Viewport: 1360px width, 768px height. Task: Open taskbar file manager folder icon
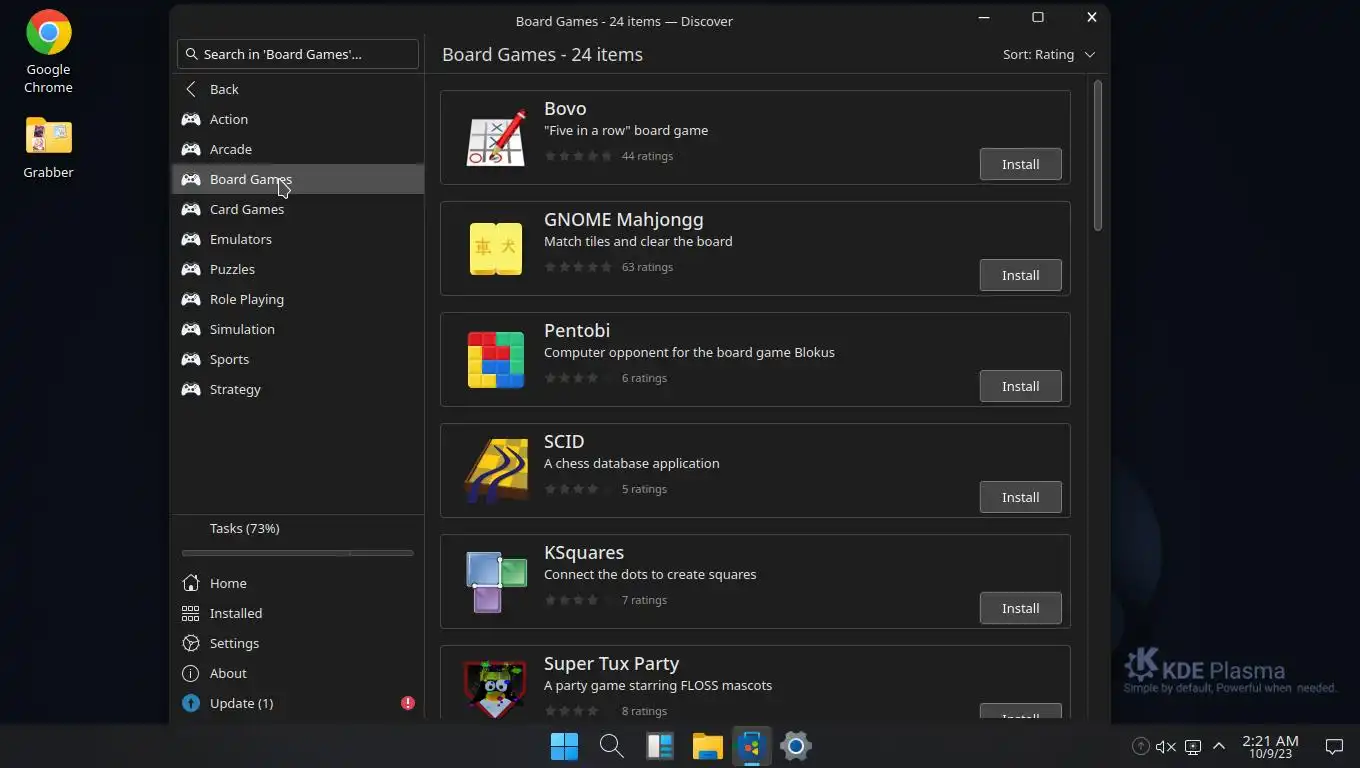tap(708, 746)
